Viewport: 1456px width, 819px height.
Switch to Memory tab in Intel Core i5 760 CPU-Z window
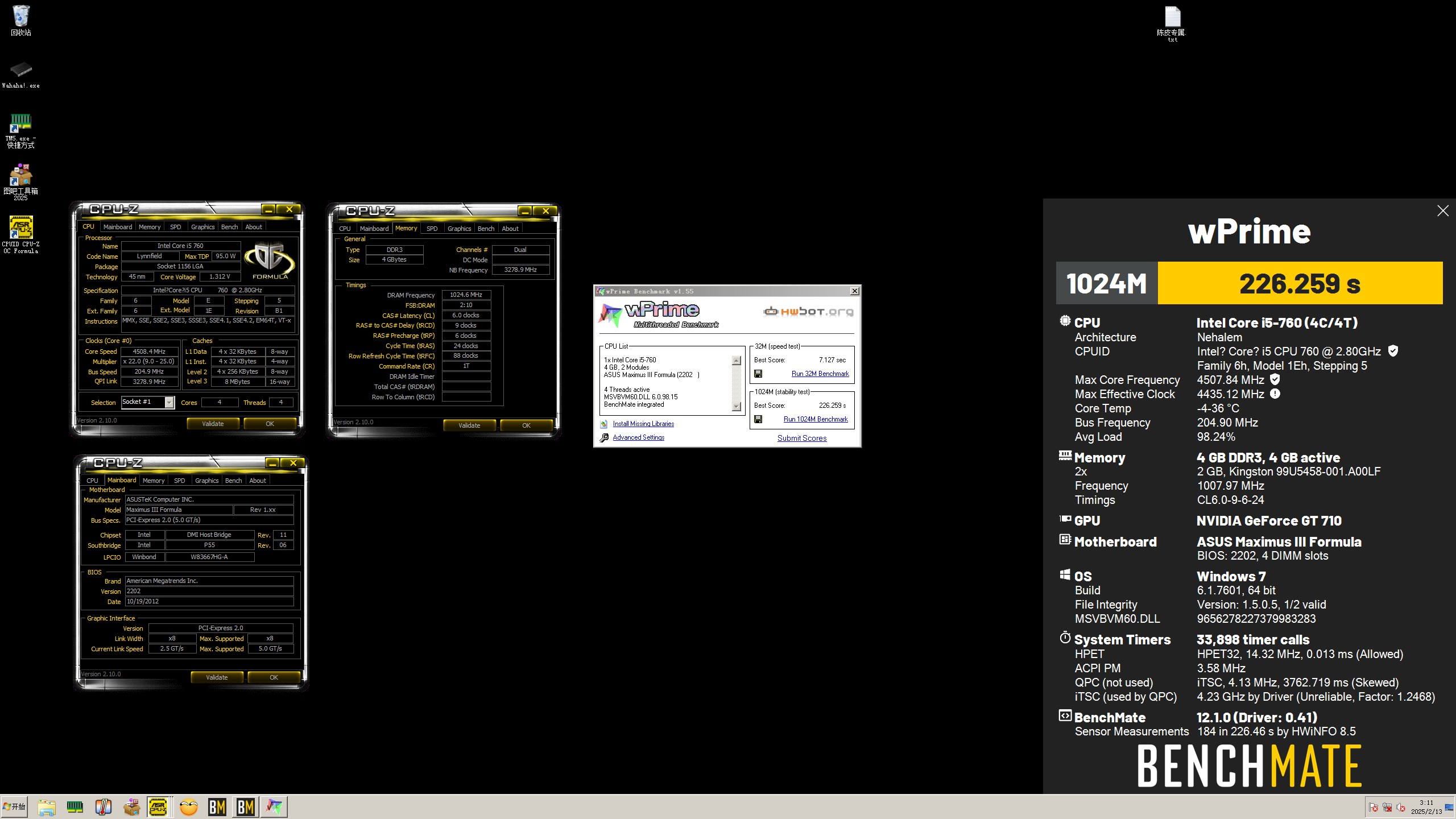coord(150,227)
